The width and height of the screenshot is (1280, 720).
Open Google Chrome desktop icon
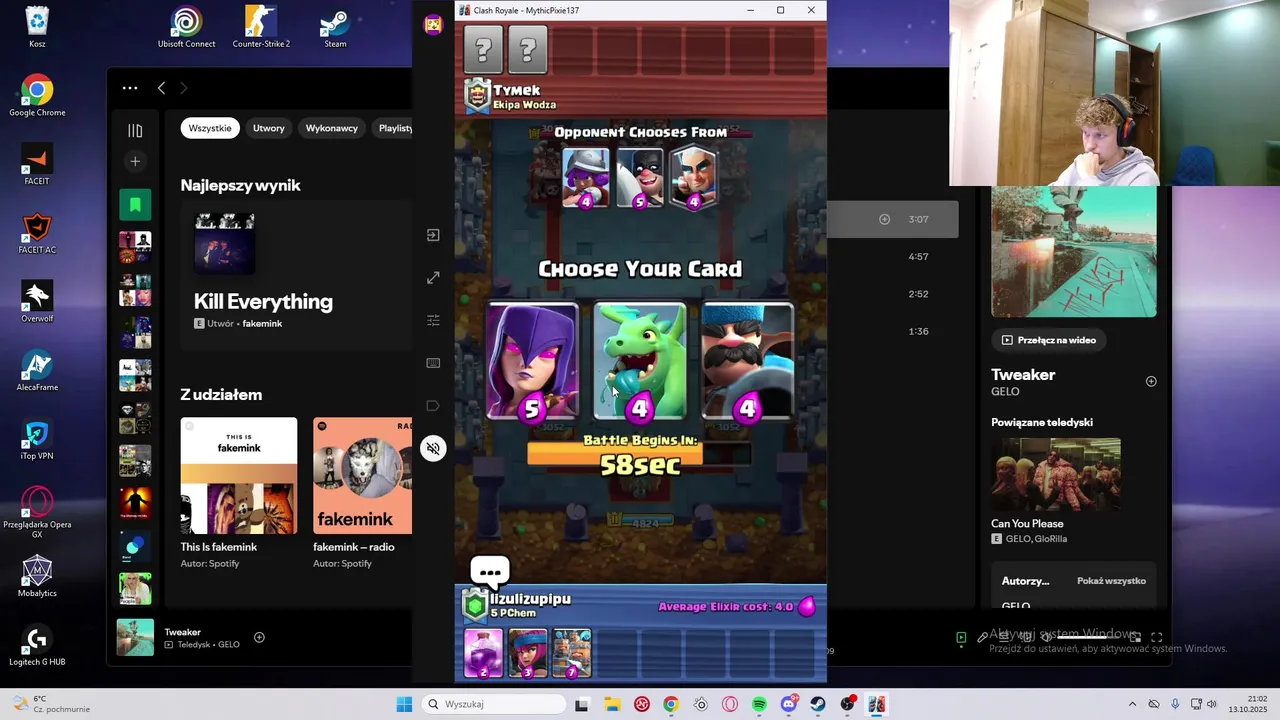37,96
